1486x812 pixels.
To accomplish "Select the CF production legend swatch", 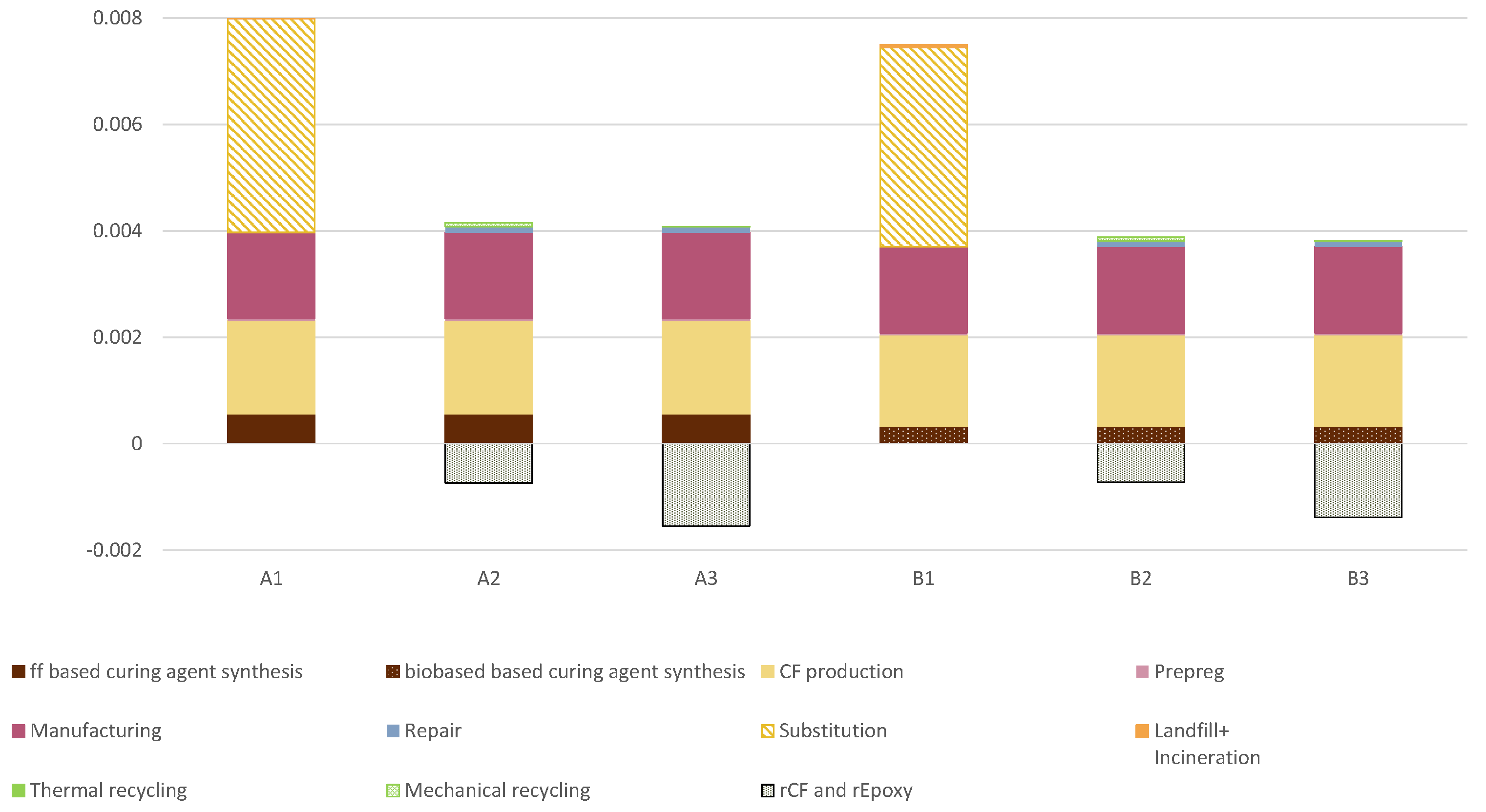I will point(767,672).
